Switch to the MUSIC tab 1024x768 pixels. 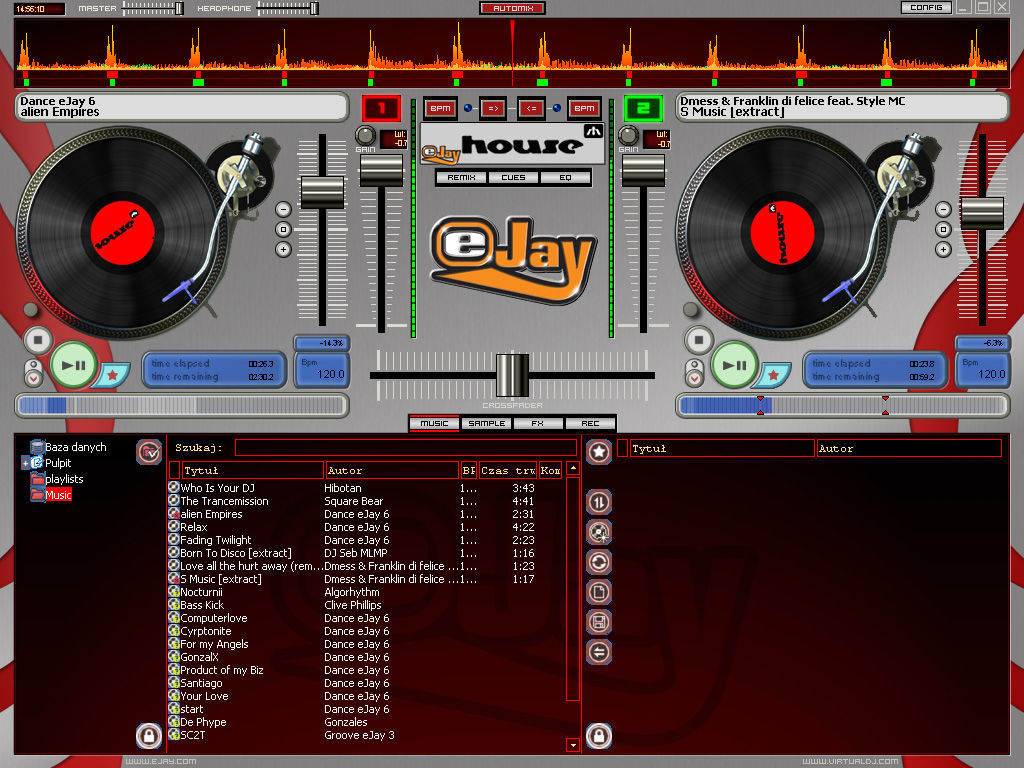[434, 424]
